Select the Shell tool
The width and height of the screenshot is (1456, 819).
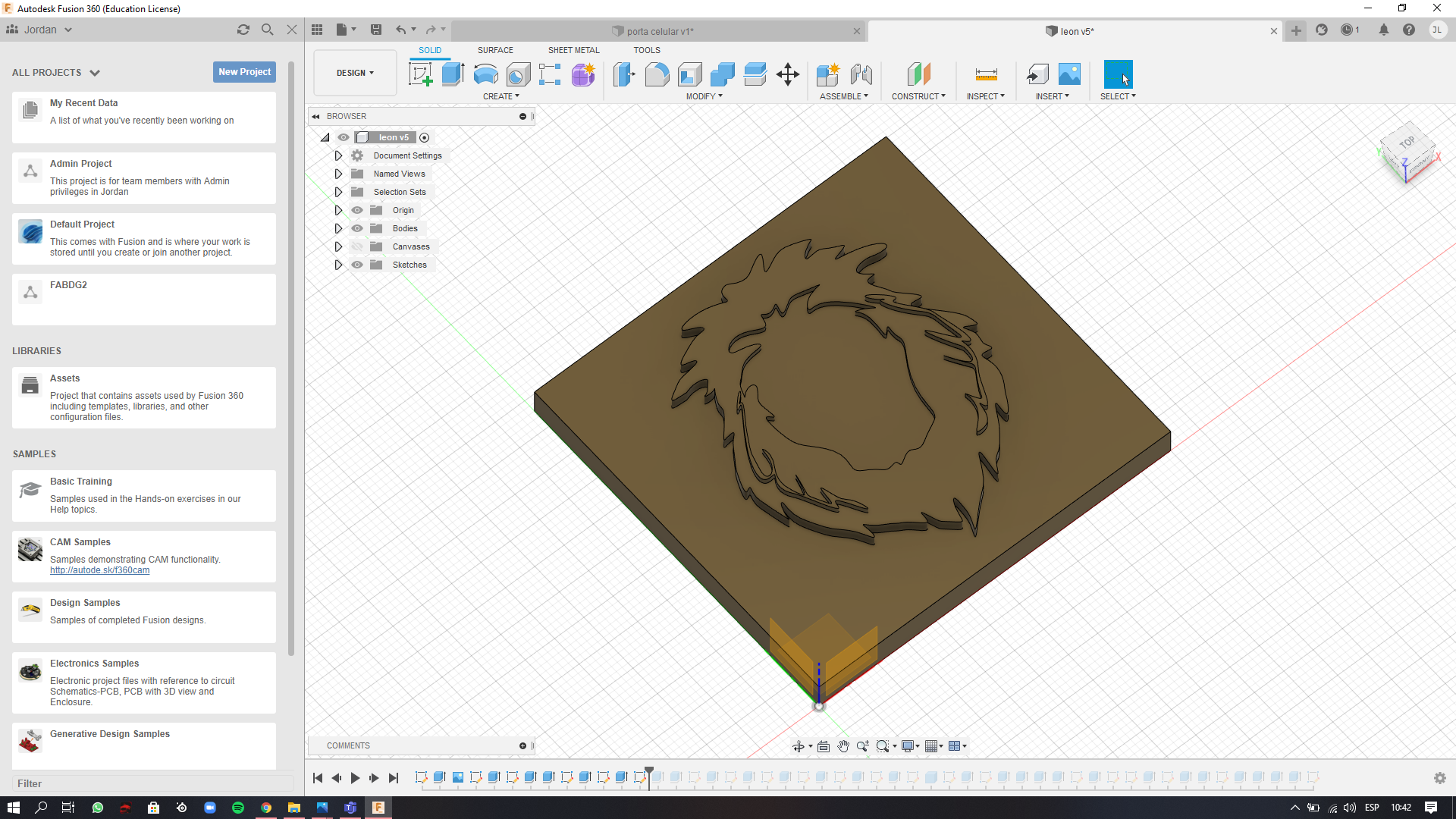(690, 74)
